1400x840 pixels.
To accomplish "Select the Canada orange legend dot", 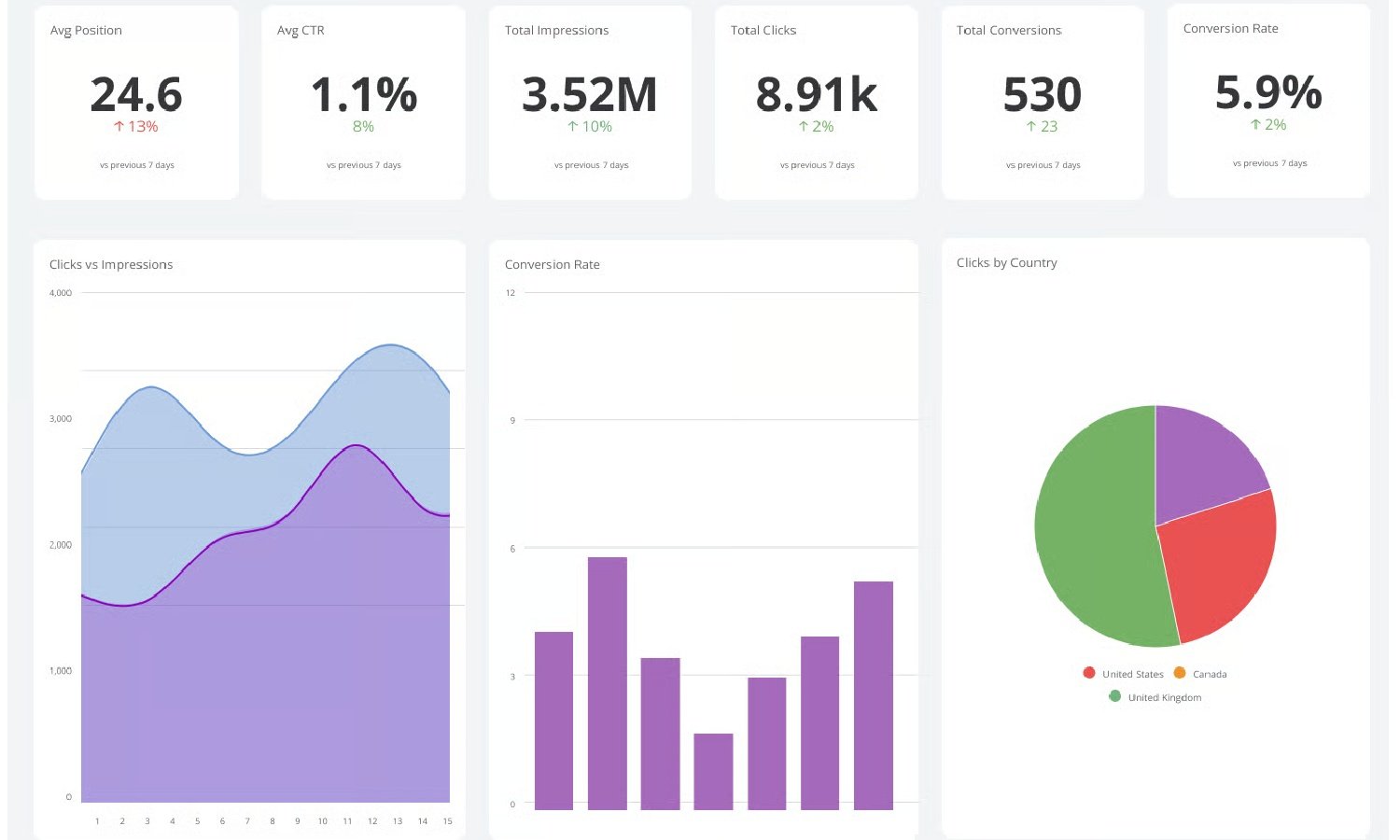I will click(1180, 673).
